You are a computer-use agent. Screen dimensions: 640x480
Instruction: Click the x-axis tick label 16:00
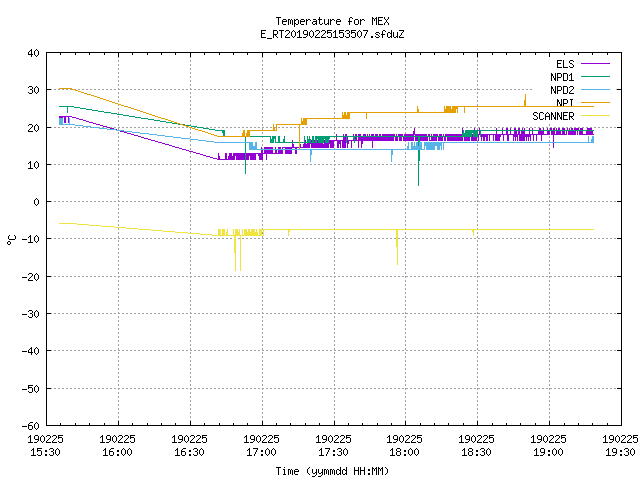[117, 452]
